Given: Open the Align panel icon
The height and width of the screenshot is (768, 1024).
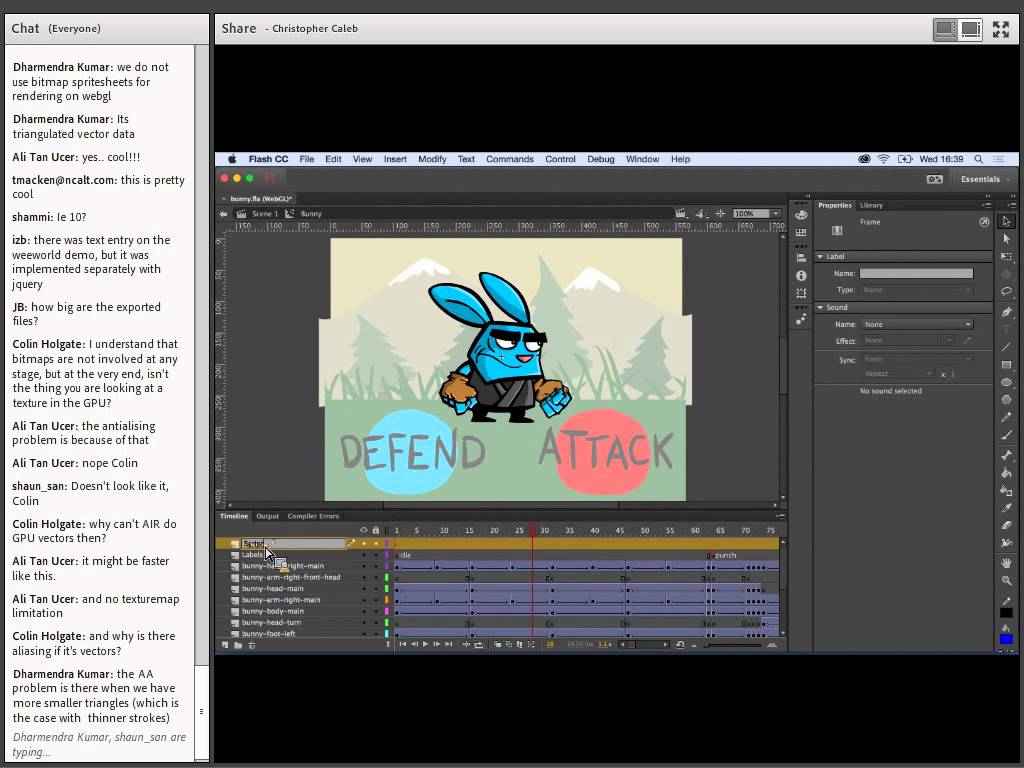Looking at the screenshot, I should (x=801, y=258).
